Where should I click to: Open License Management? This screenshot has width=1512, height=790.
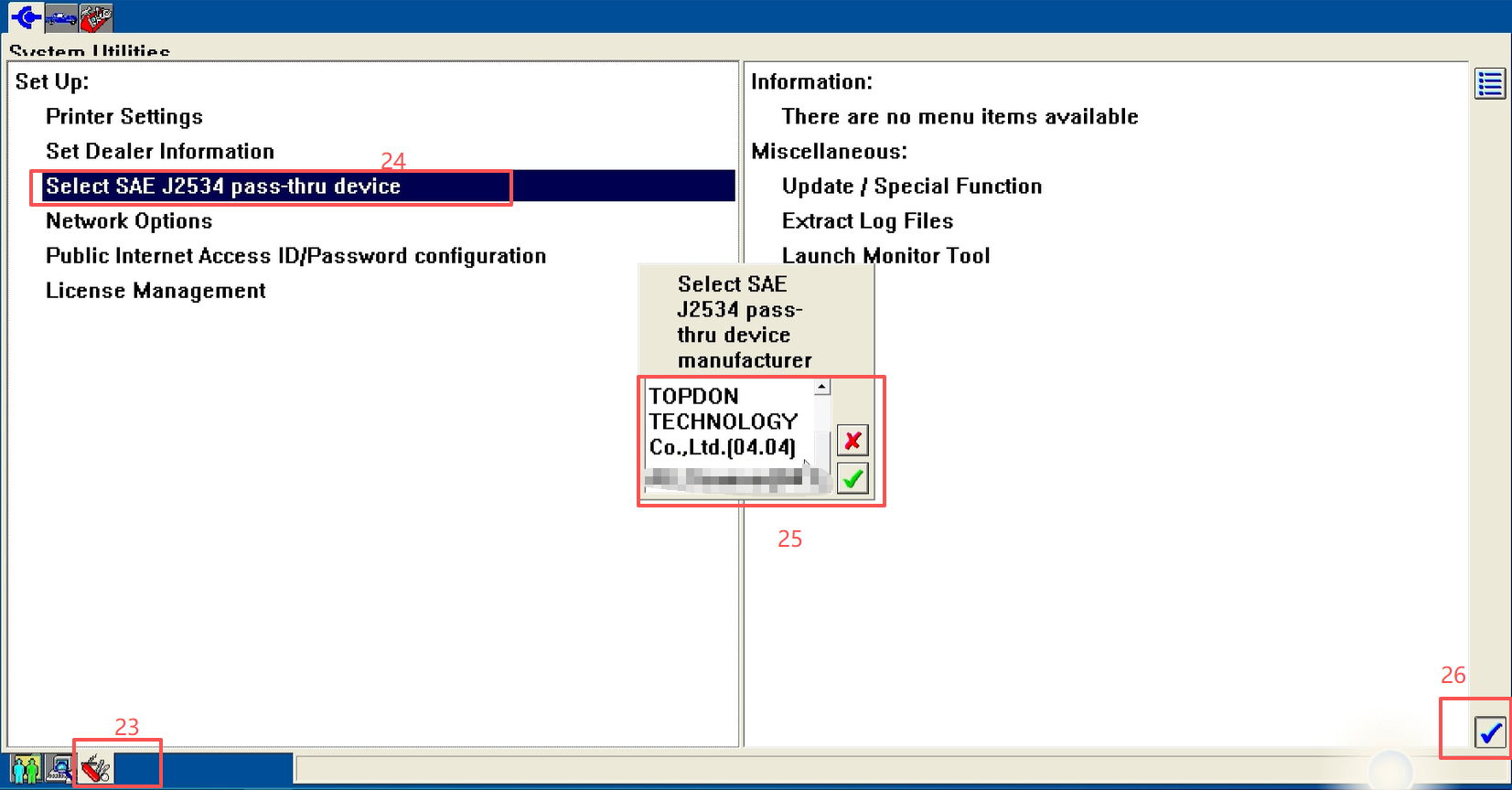click(x=155, y=291)
